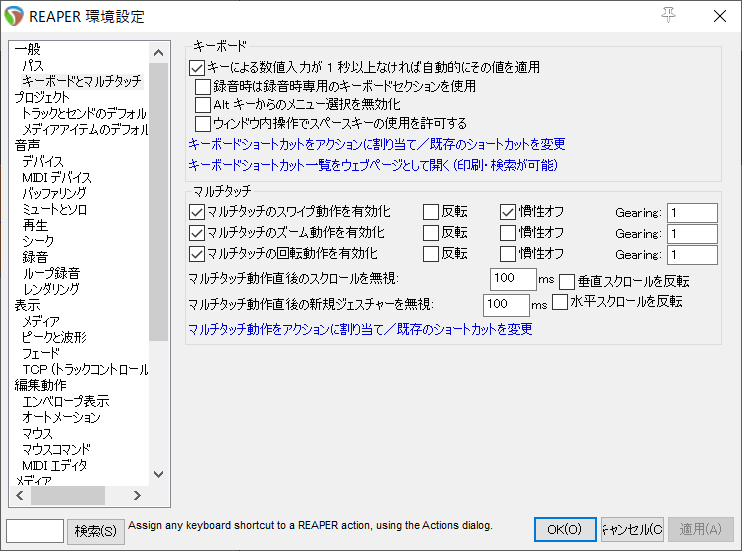Toggle マルチタッチのスワイプ動作を有効化 checkbox
Viewport: 742px width, 551px height.
pos(197,212)
